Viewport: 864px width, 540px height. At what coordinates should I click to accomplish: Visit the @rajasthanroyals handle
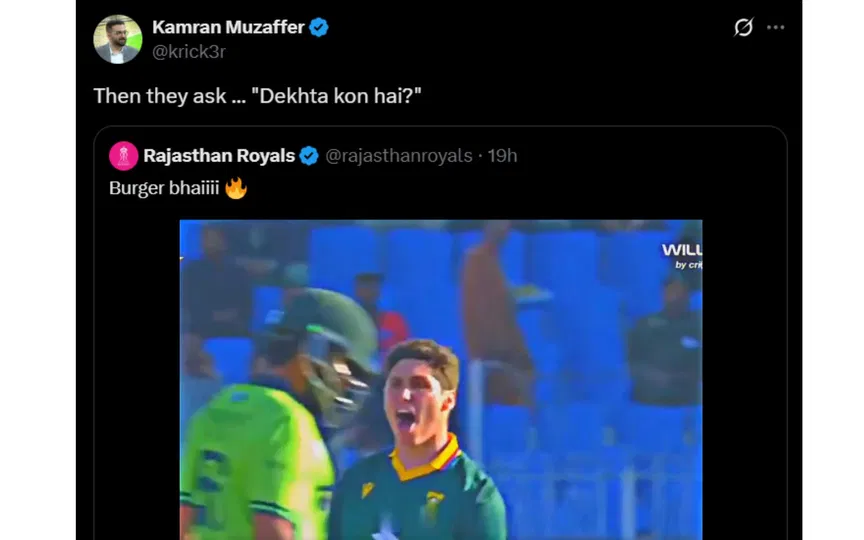pyautogui.click(x=399, y=155)
